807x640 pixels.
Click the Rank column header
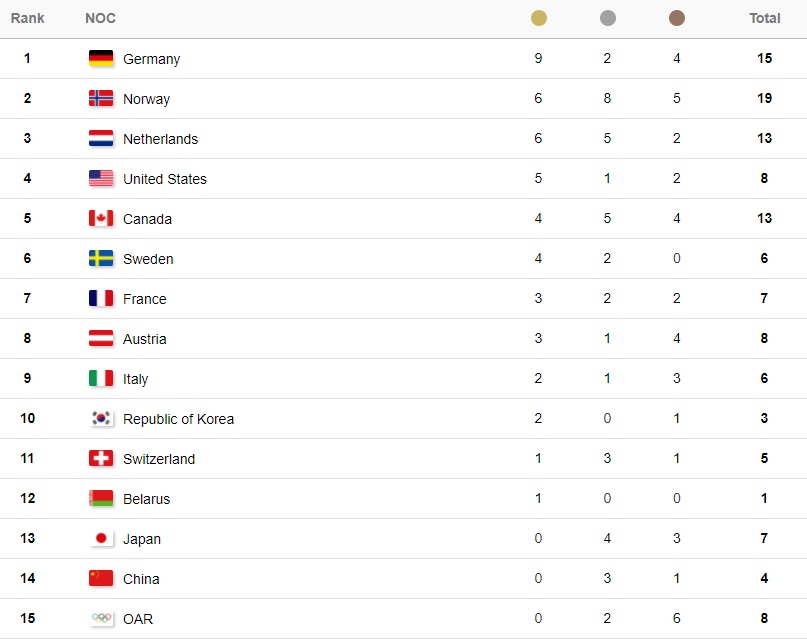[27, 18]
